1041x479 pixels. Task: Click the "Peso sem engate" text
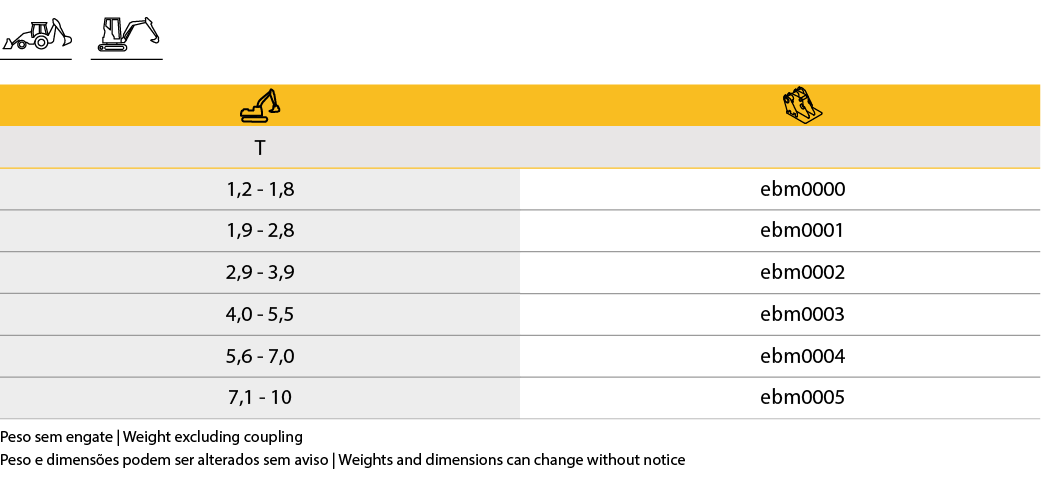point(56,437)
